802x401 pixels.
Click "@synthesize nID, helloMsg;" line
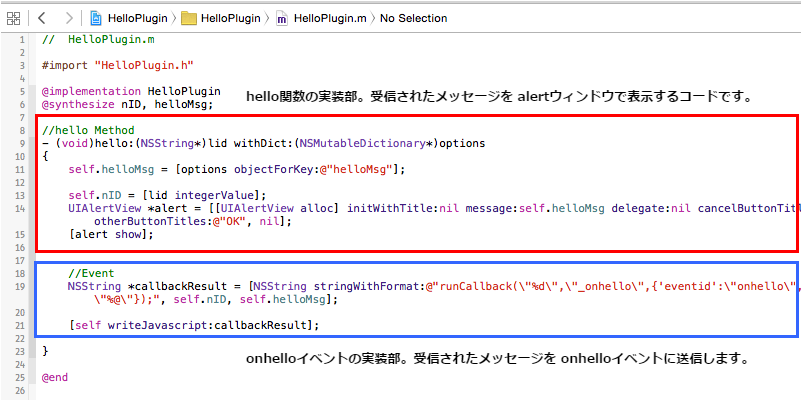click(x=127, y=104)
